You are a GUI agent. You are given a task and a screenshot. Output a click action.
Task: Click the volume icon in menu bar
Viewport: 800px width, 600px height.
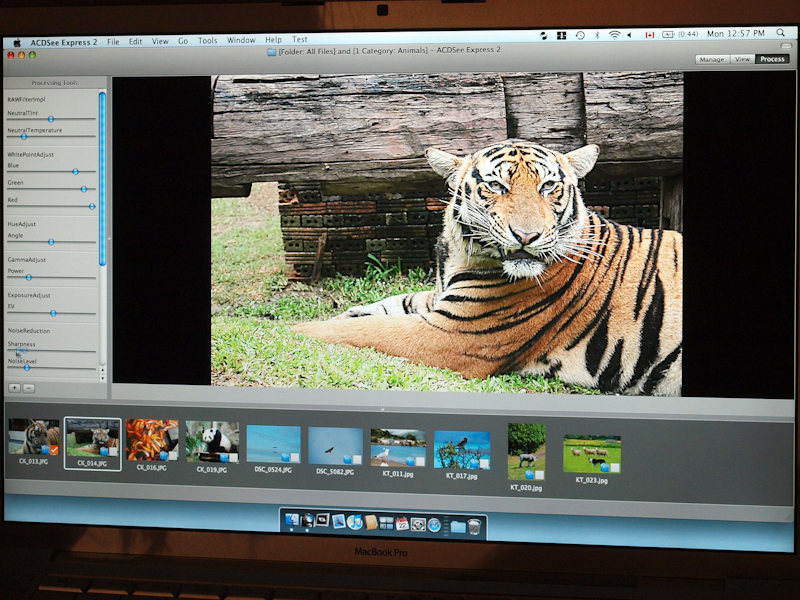point(630,35)
